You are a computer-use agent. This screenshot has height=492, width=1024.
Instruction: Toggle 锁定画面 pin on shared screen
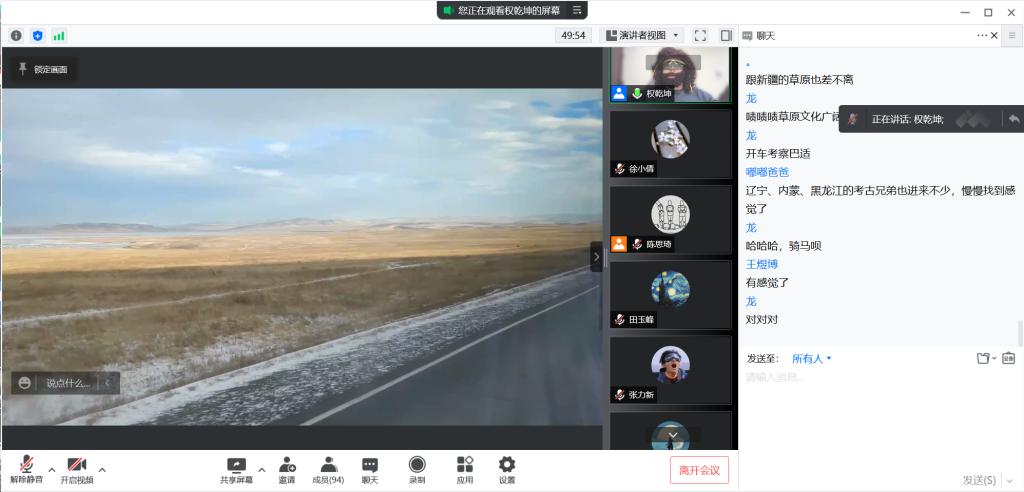[x=44, y=70]
